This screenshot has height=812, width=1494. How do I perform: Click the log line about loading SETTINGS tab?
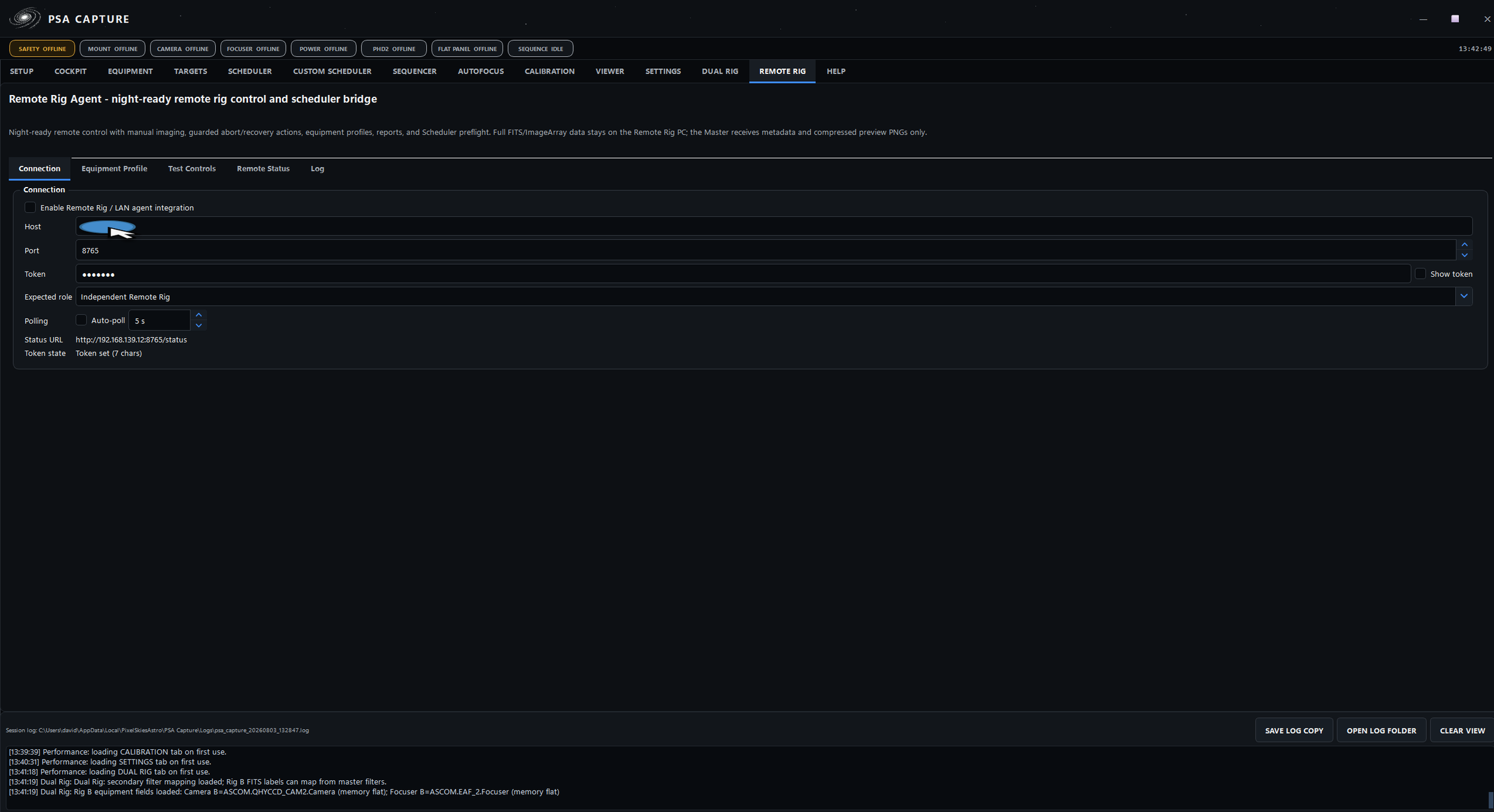[x=110, y=762]
